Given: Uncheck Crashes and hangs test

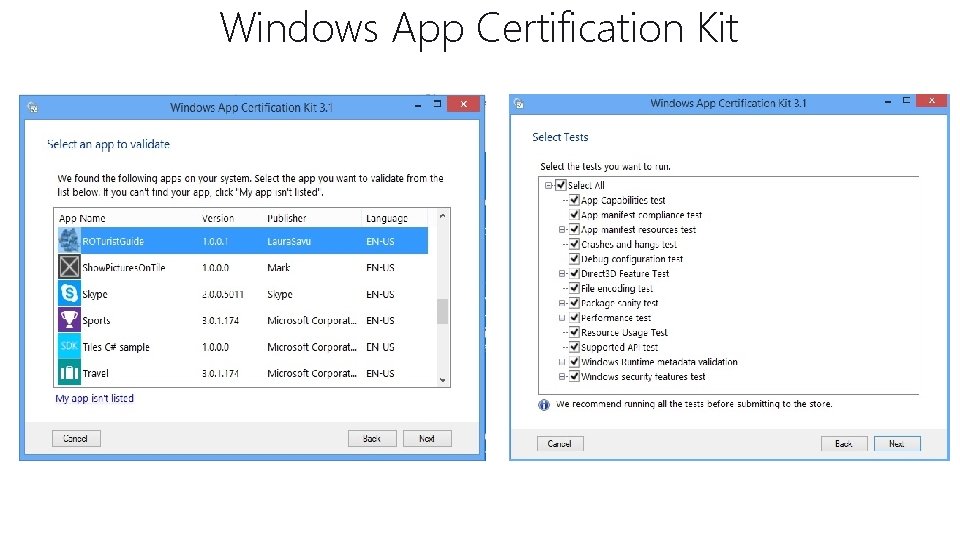Looking at the screenshot, I should point(574,244).
